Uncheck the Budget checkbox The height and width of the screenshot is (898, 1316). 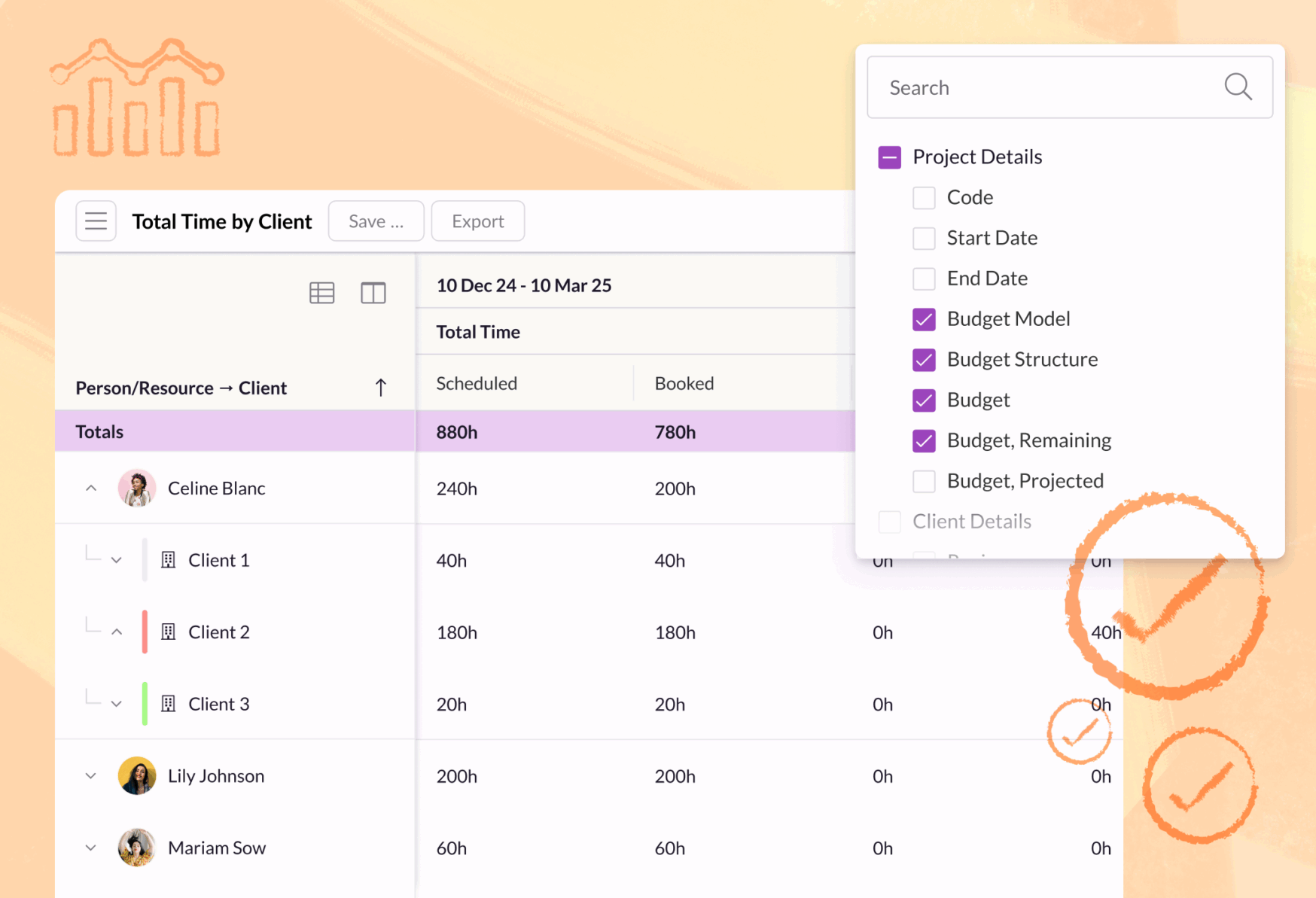point(924,400)
